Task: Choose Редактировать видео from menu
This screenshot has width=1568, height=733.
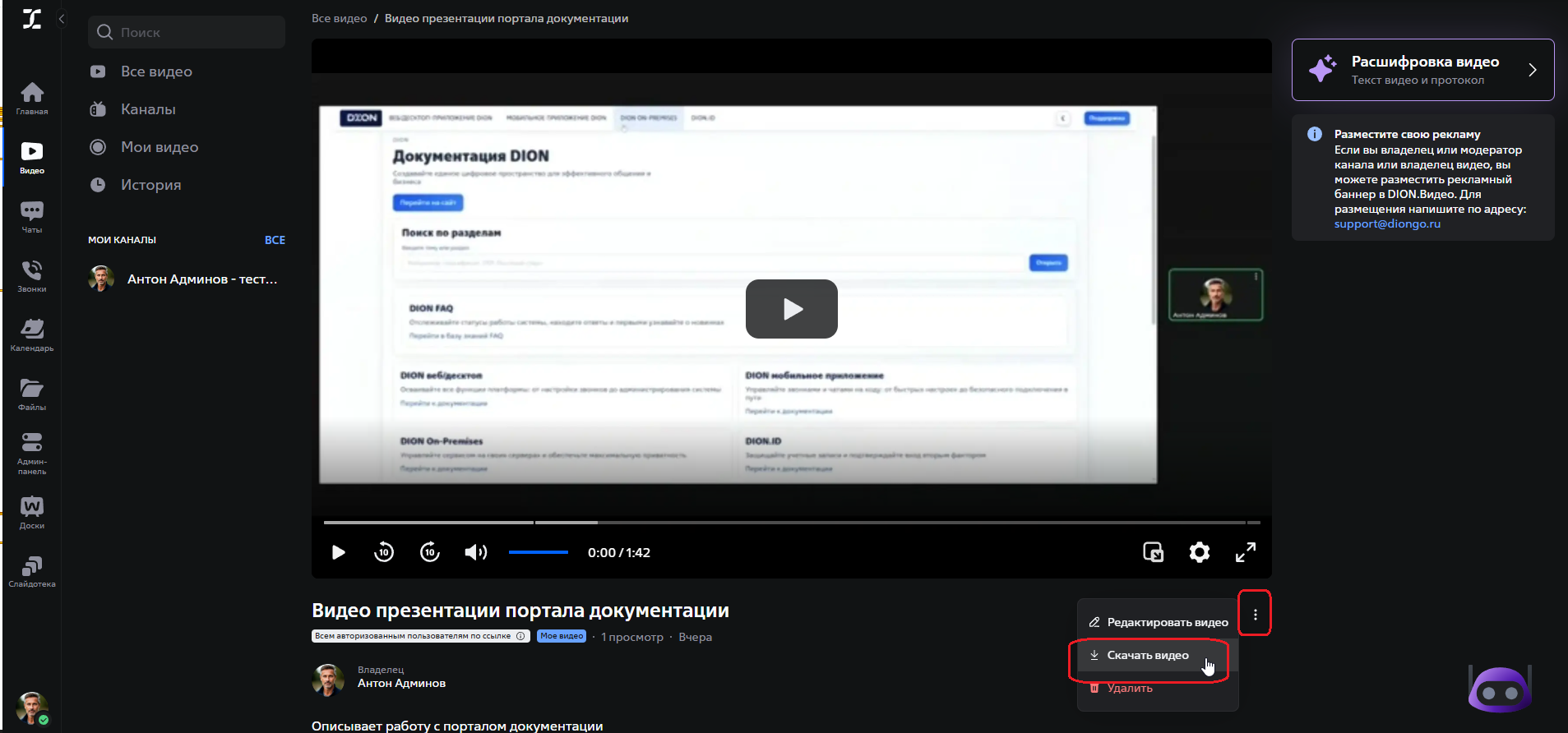Action: coord(1158,622)
